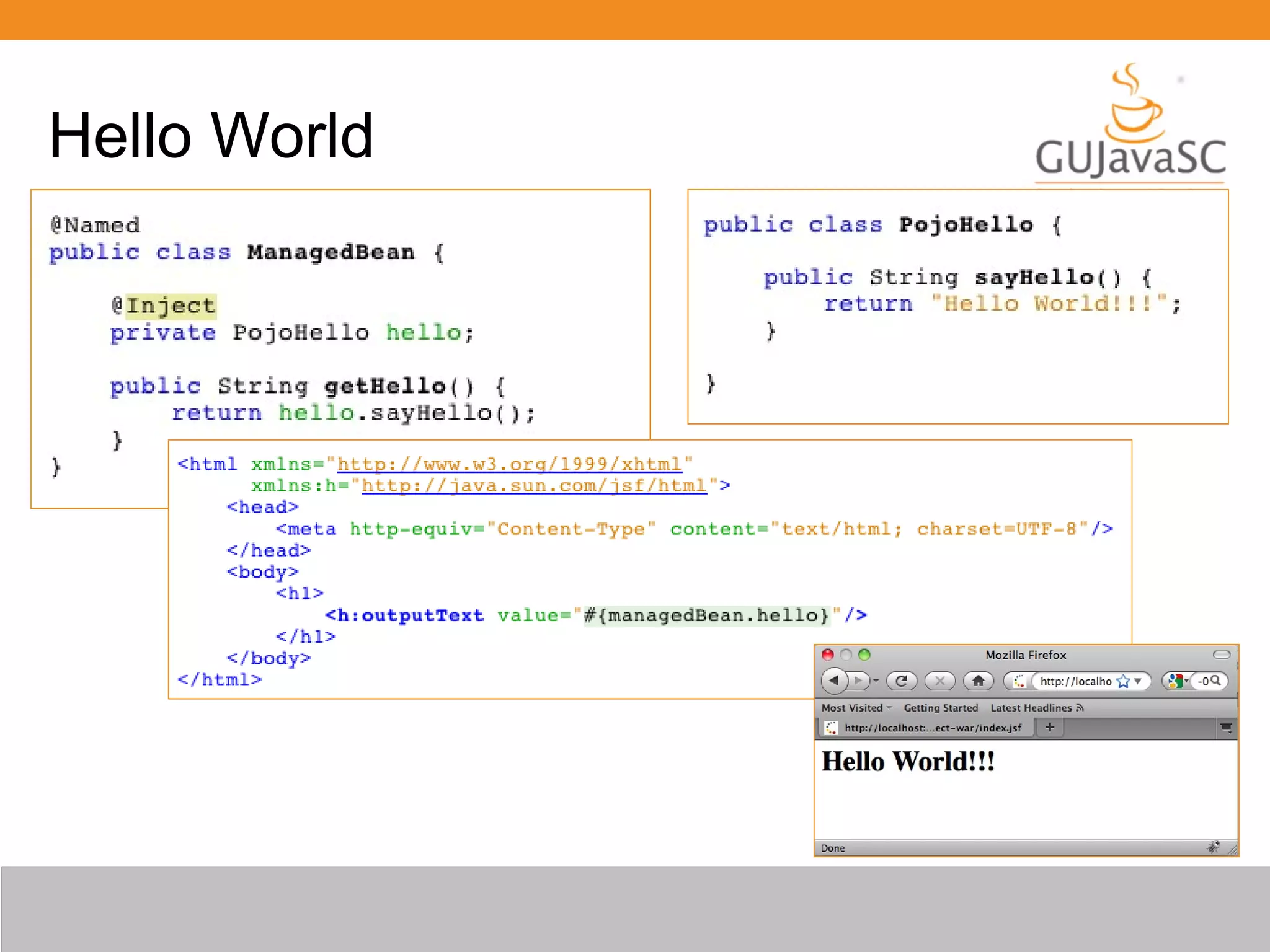Click the Firebug bug icon in status bar

(1213, 847)
